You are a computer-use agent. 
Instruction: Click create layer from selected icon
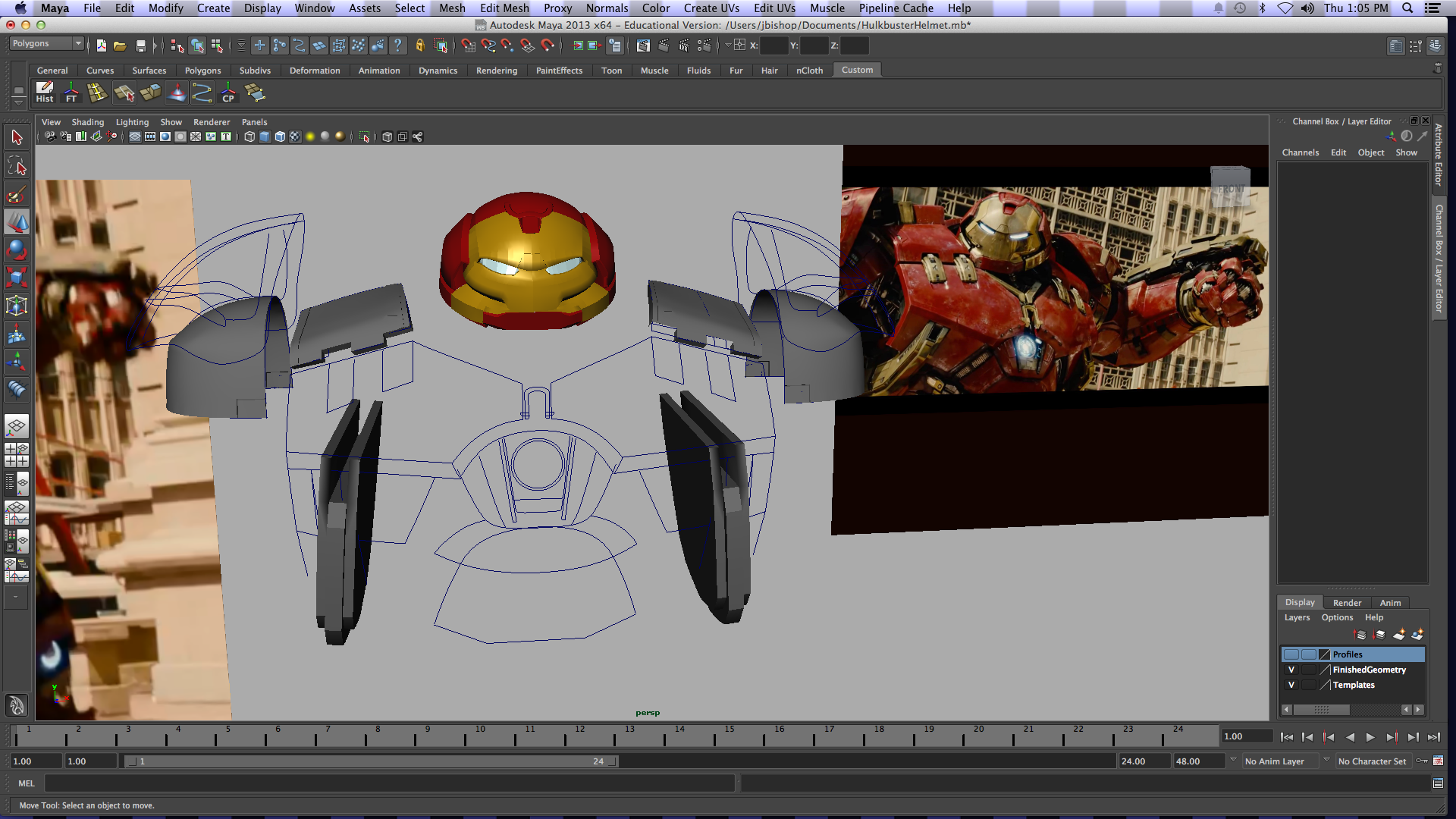[1417, 634]
